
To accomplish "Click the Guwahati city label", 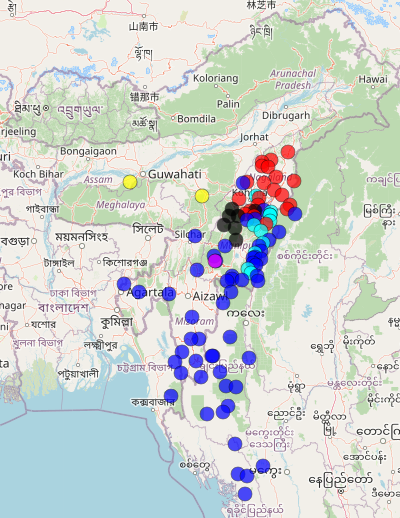I will tap(175, 174).
